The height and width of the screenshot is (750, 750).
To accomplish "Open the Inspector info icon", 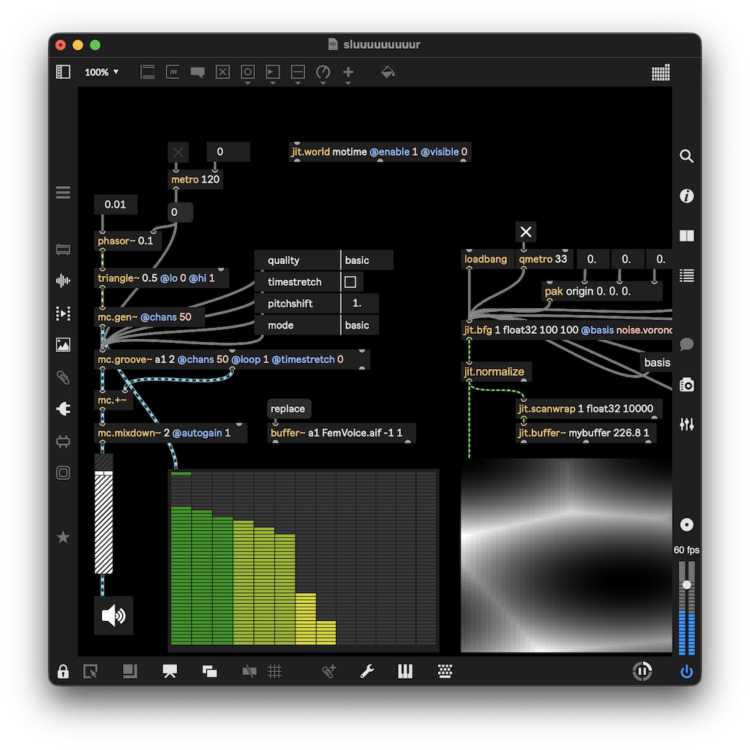I will [x=686, y=196].
